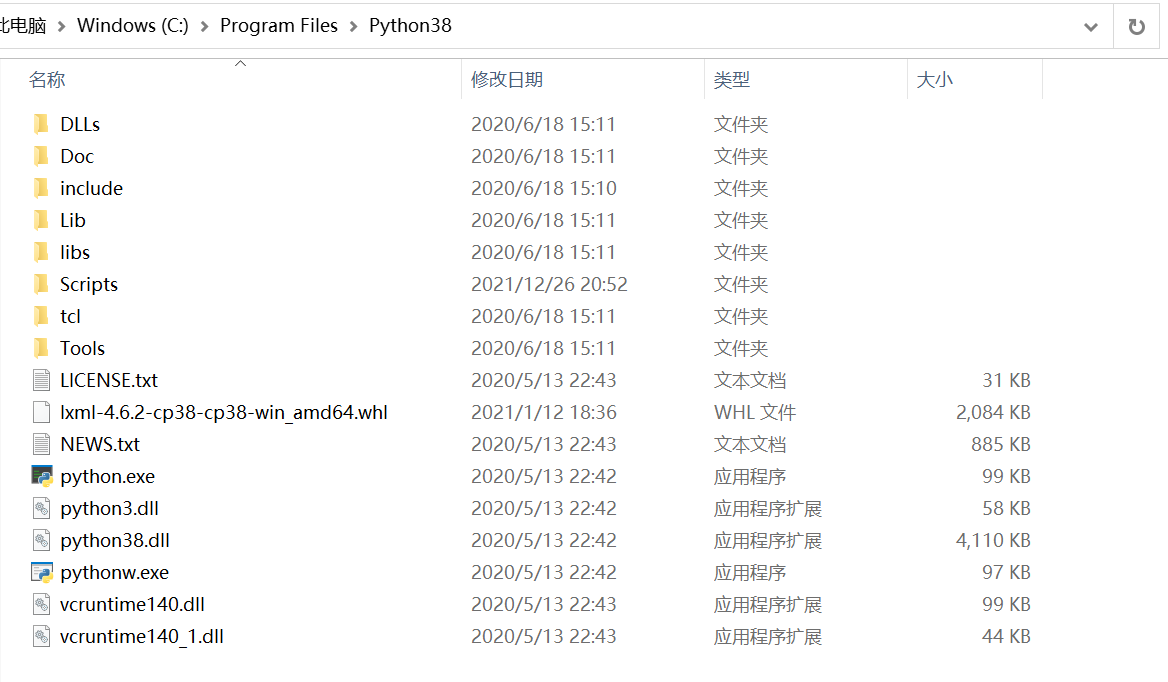Click the vcruntime140.dll file icon

(42, 605)
